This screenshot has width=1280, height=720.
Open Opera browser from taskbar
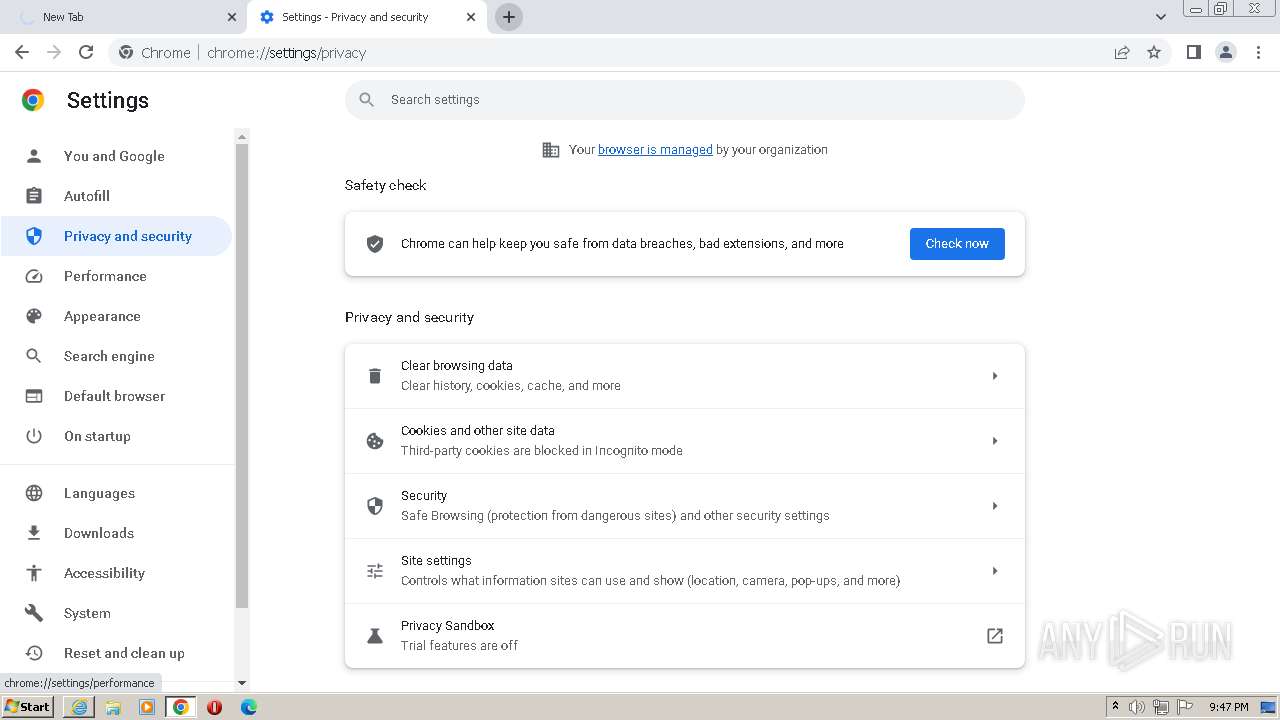click(x=214, y=707)
